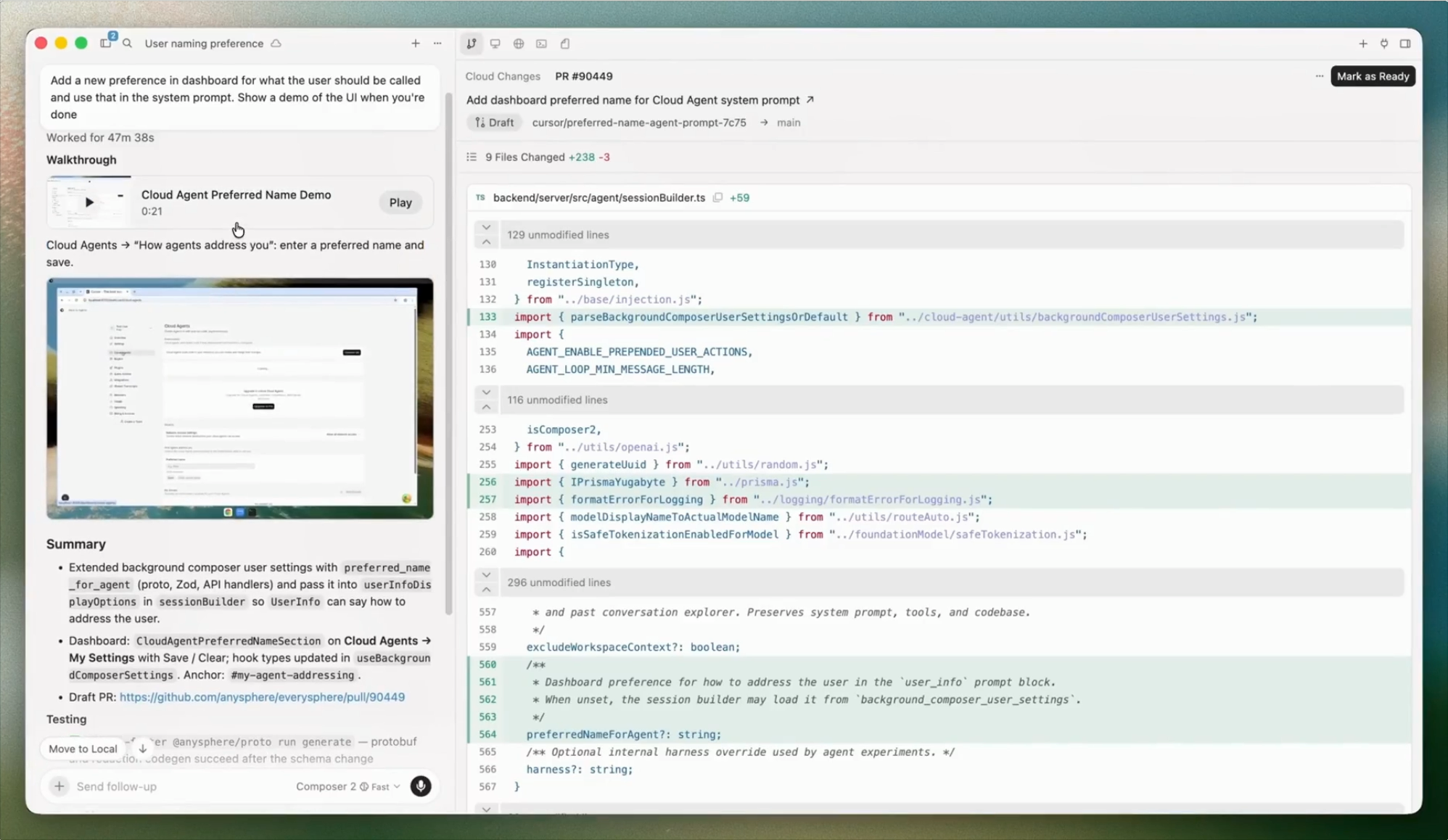Open the source control branch panel icon

(x=472, y=44)
